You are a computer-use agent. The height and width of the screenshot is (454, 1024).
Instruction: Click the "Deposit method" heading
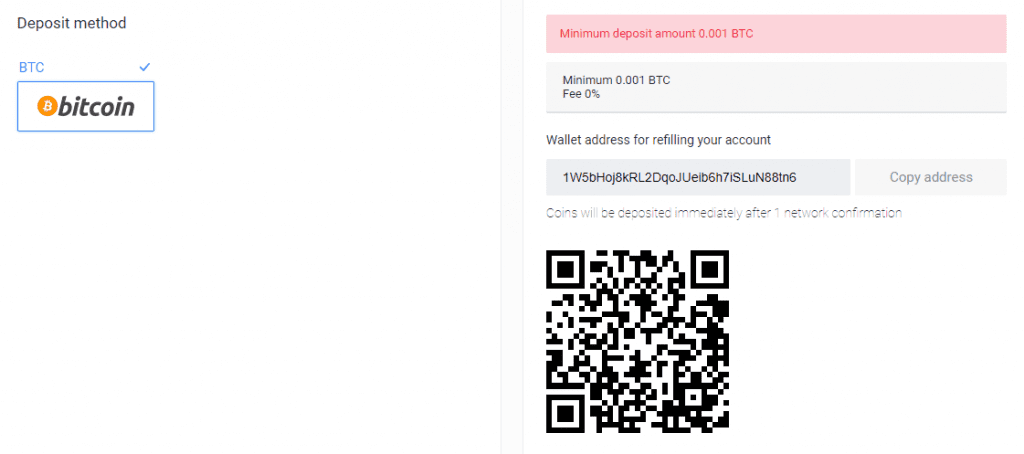(72, 23)
